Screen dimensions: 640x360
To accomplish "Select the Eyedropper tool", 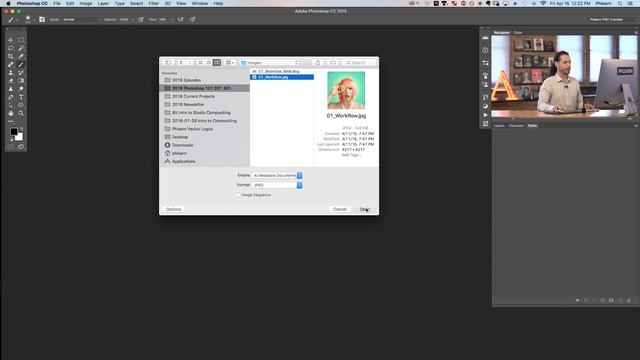I will click(x=21, y=56).
